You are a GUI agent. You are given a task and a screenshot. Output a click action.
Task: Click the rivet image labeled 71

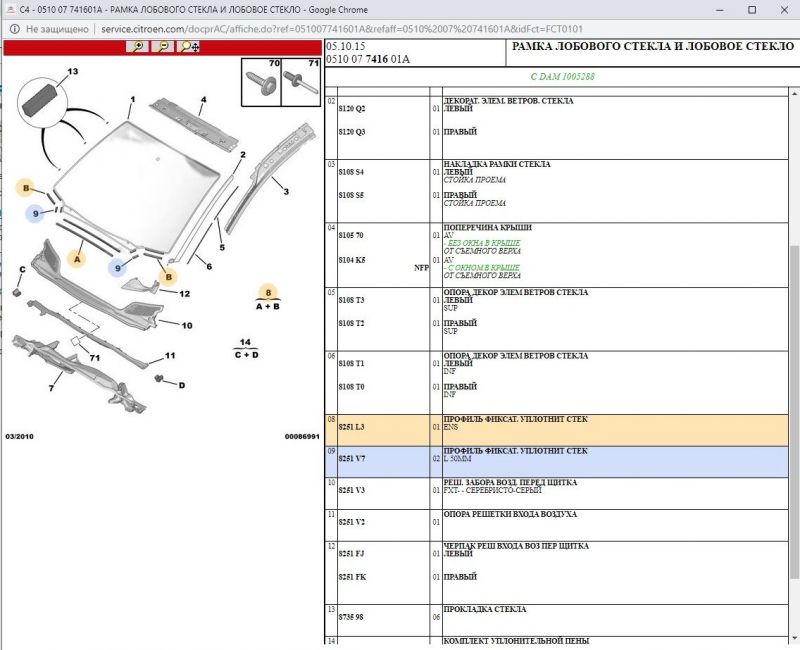[299, 85]
